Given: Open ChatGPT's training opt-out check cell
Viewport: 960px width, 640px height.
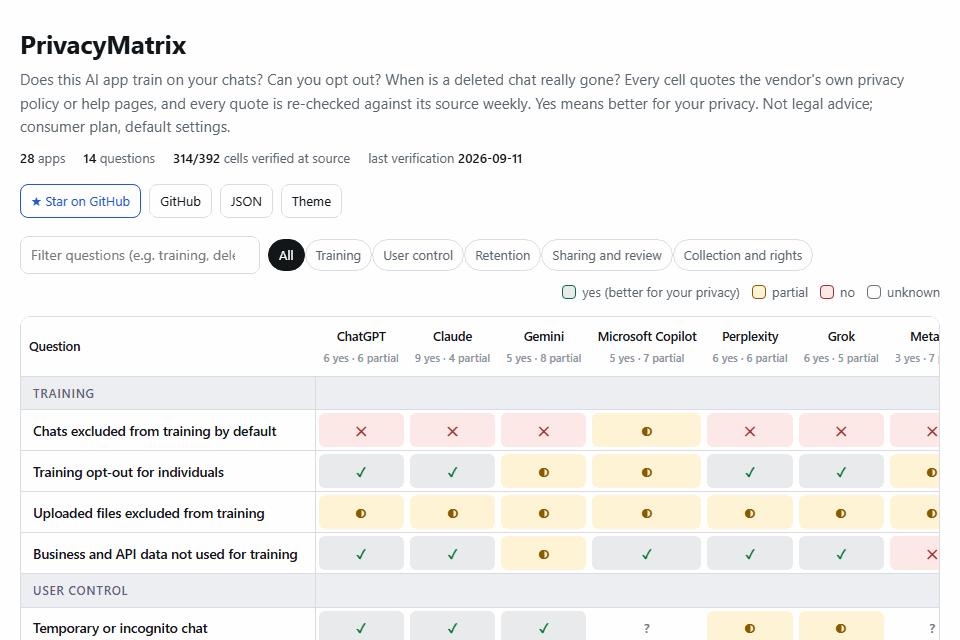Looking at the screenshot, I should click(x=361, y=472).
